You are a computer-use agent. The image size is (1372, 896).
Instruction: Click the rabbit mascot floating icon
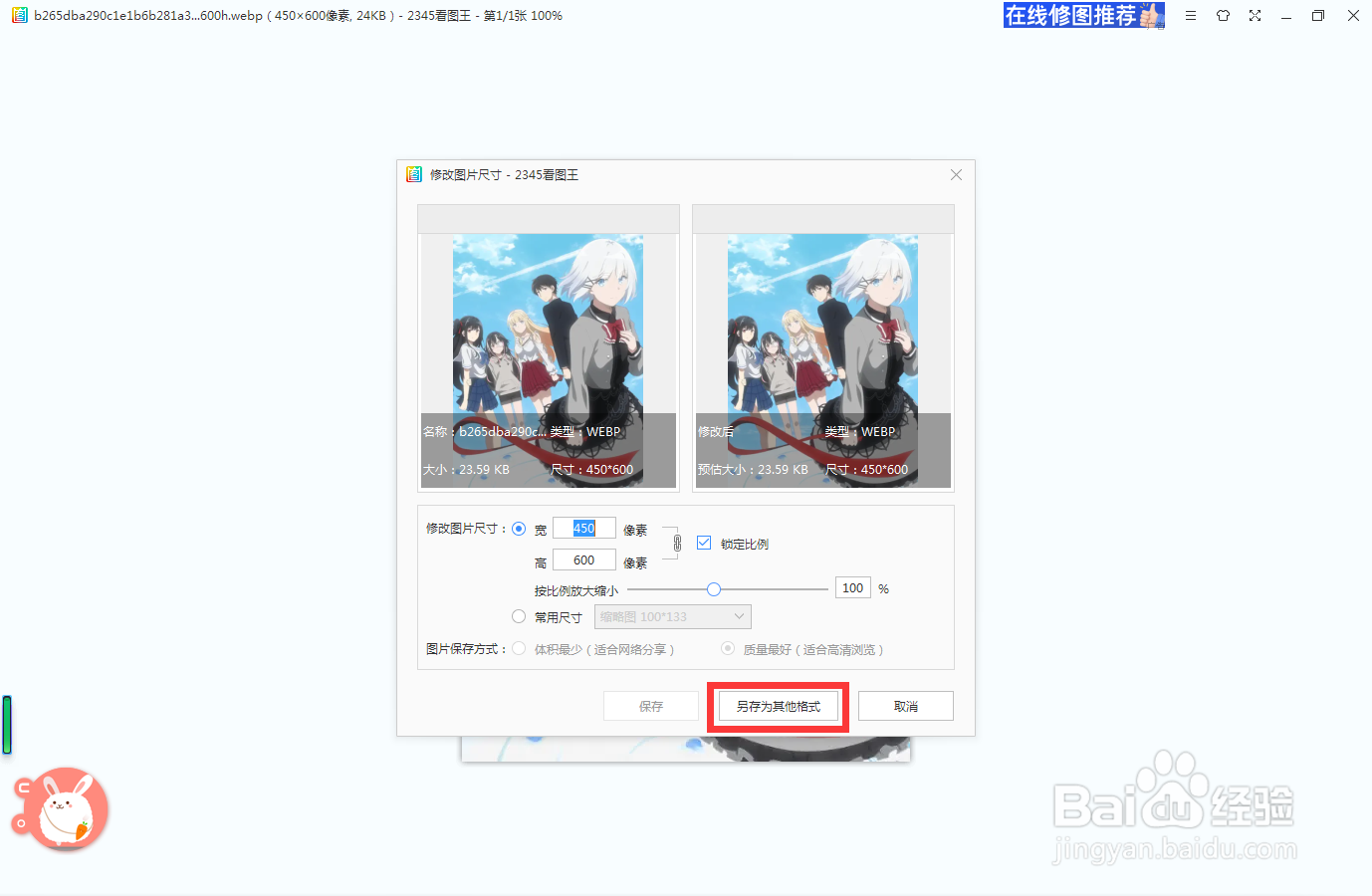(61, 808)
